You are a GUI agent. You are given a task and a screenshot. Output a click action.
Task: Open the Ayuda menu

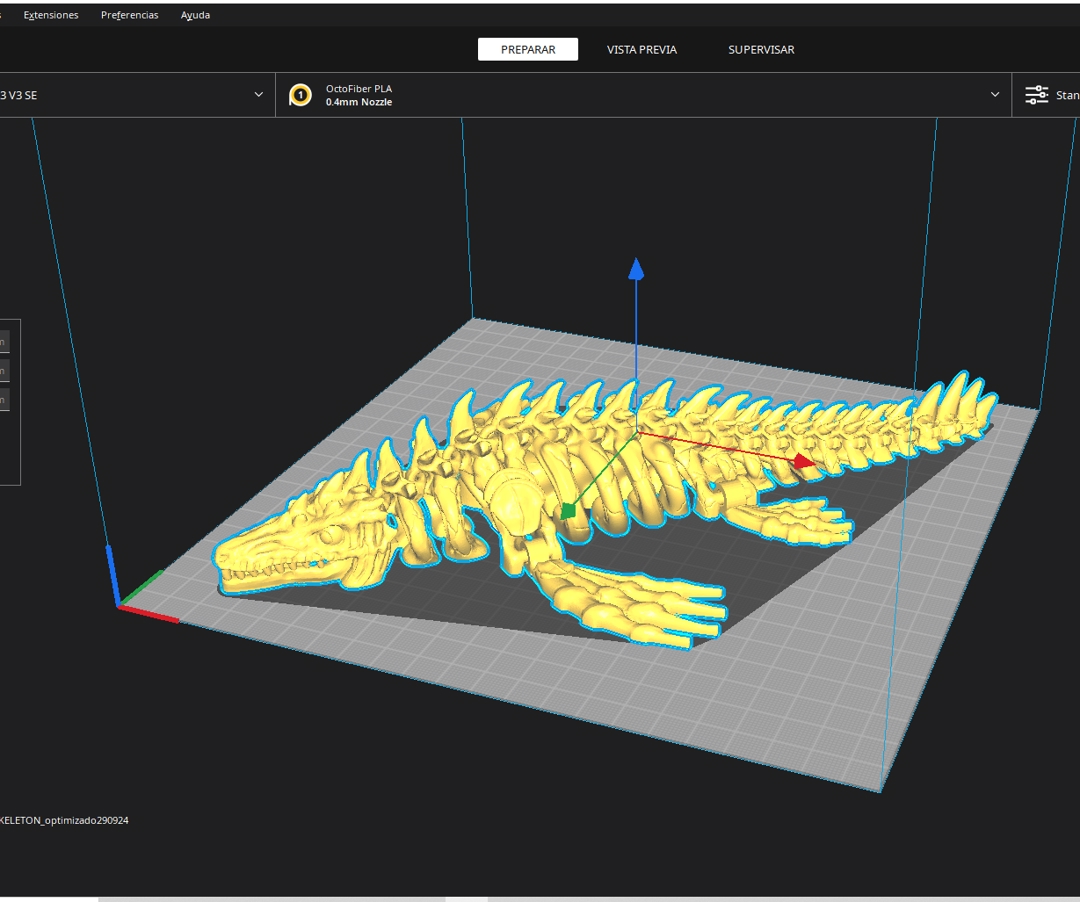click(195, 15)
